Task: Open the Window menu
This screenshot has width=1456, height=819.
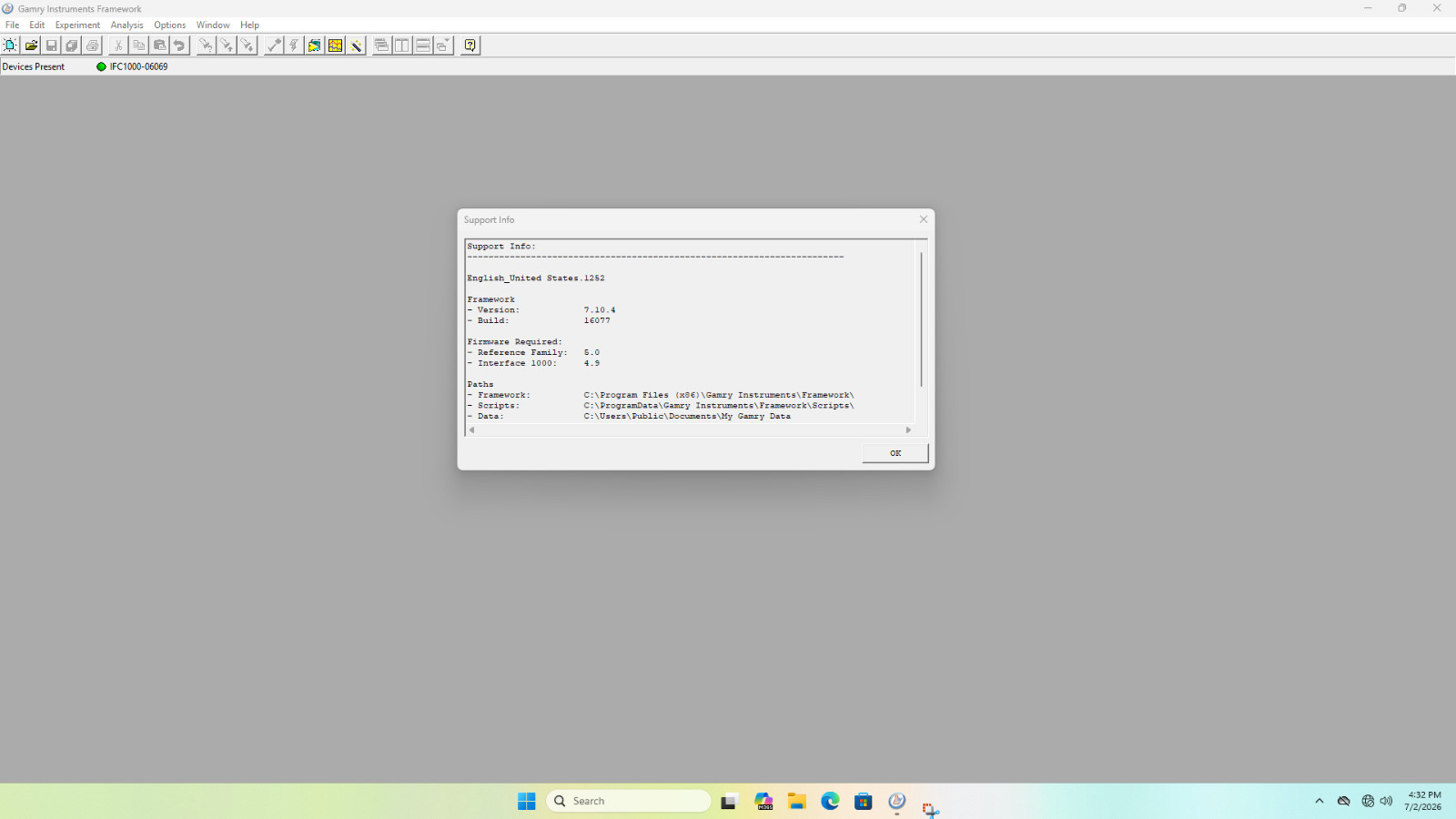Action: (213, 25)
